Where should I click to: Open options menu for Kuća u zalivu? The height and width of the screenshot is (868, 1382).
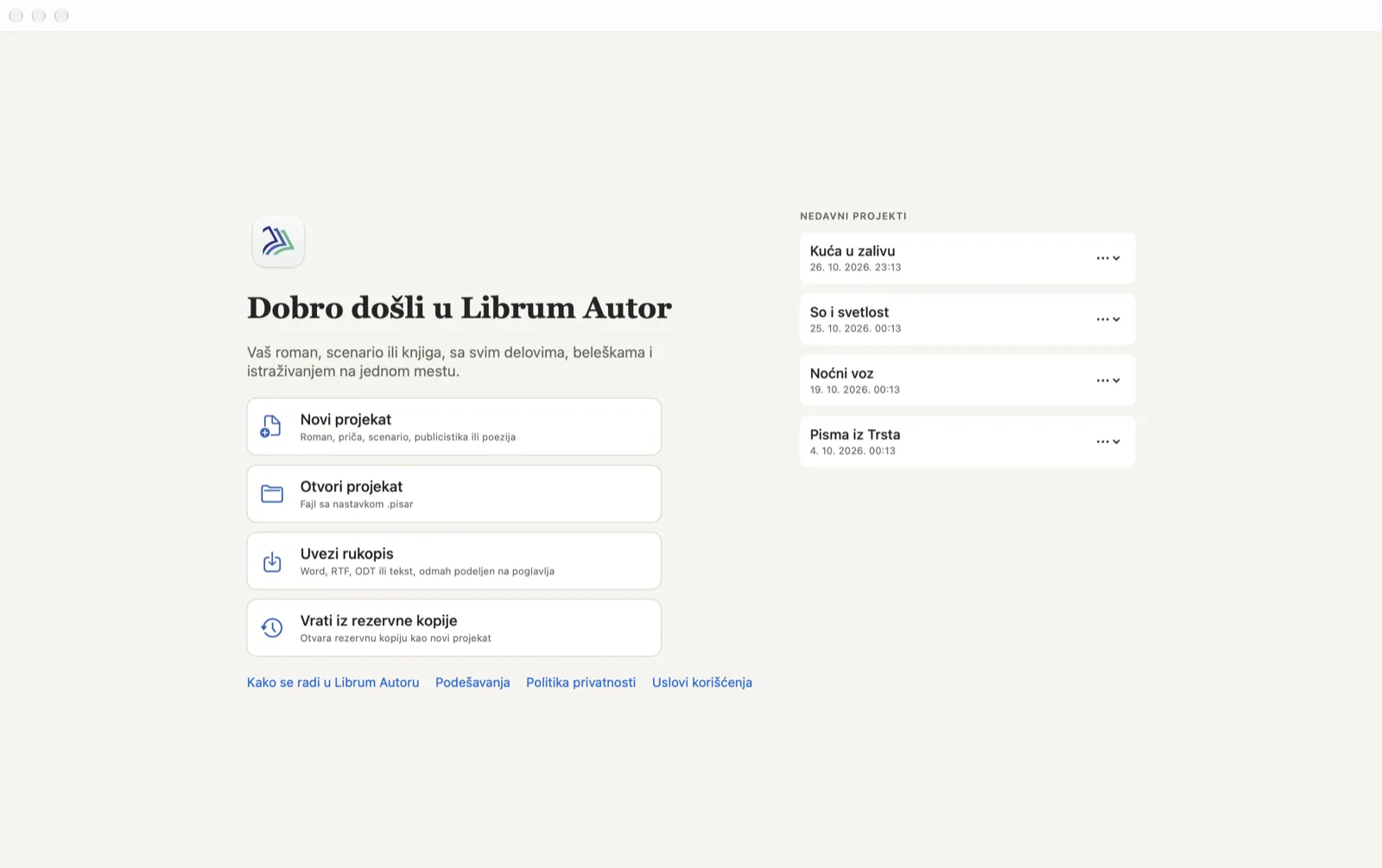click(1108, 258)
